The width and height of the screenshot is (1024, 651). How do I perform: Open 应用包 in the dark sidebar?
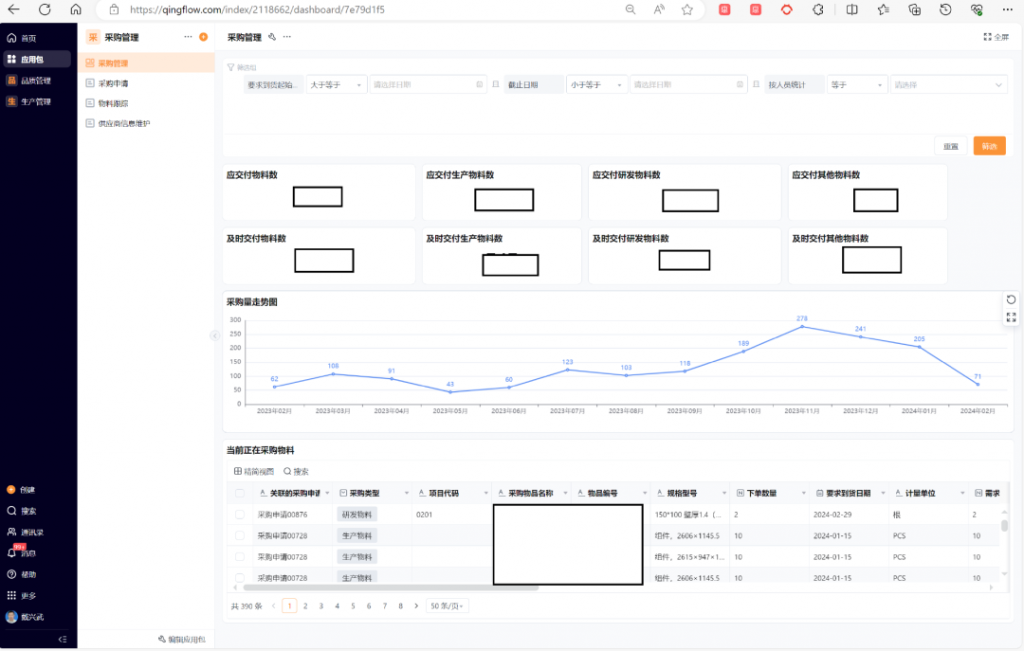point(37,59)
